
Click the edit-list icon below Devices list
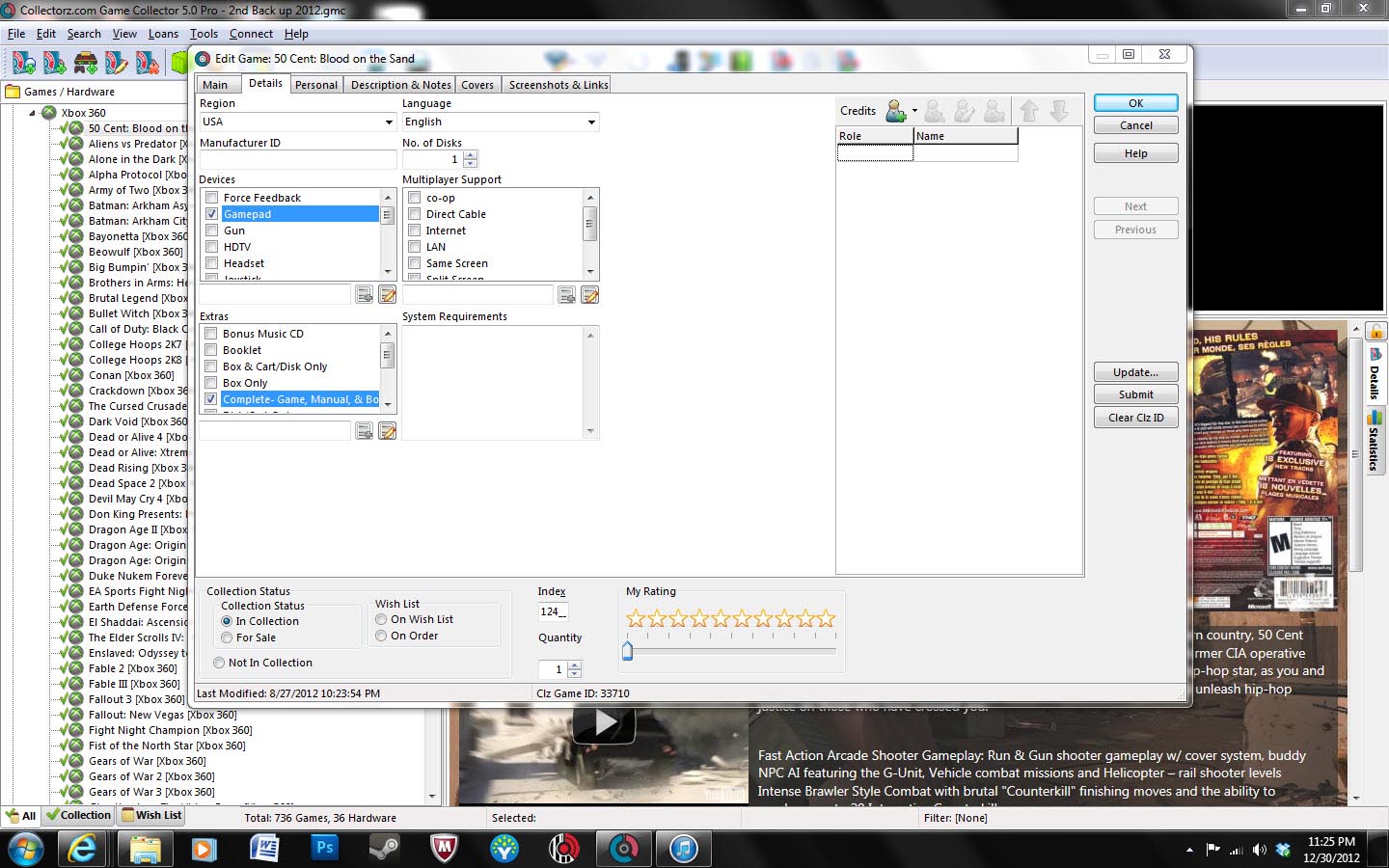click(x=388, y=294)
